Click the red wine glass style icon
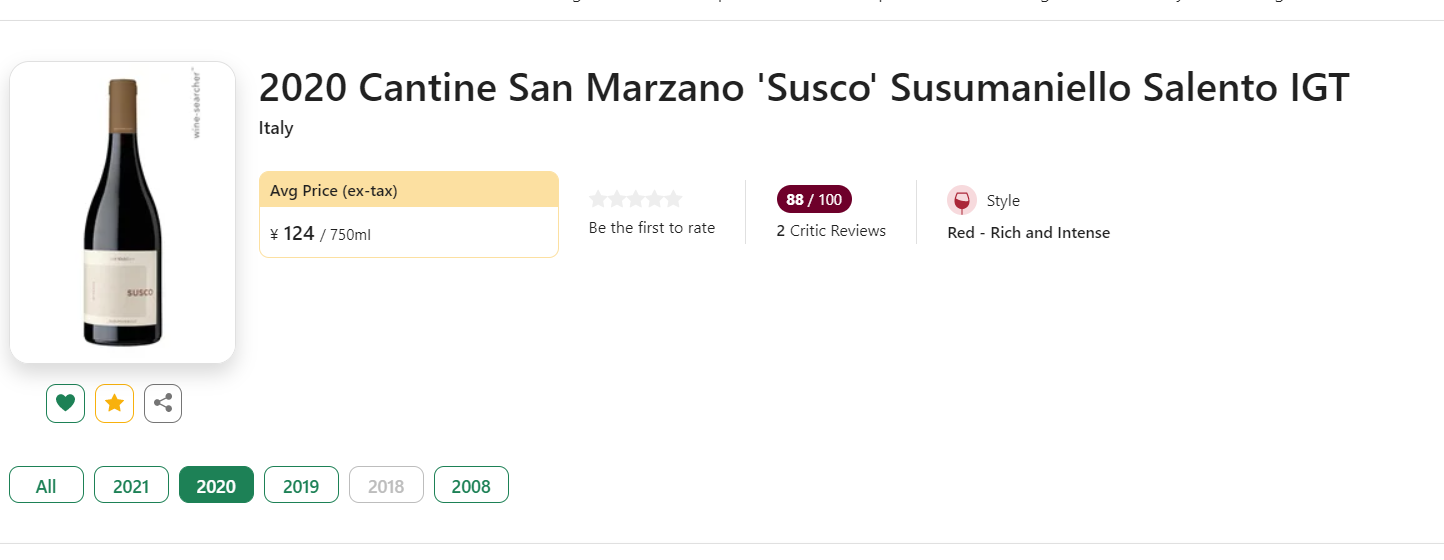1444x560 pixels. (961, 200)
